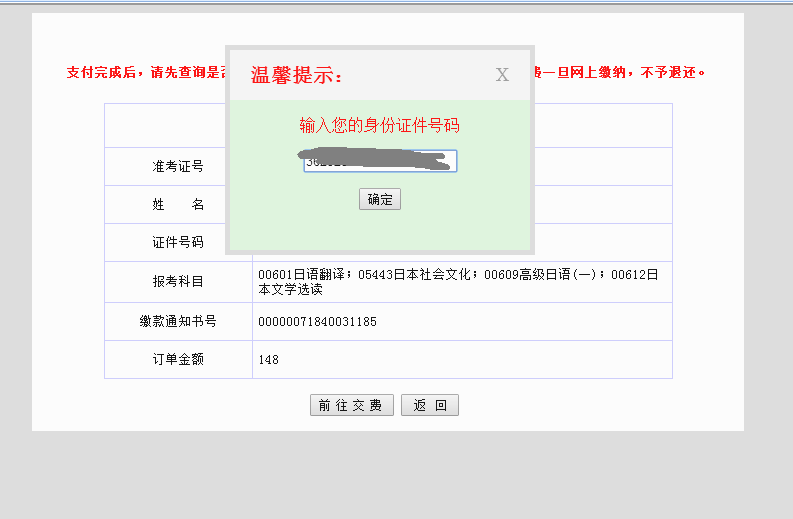
Task: Select the 报考科目 label cell
Action: click(x=178, y=282)
